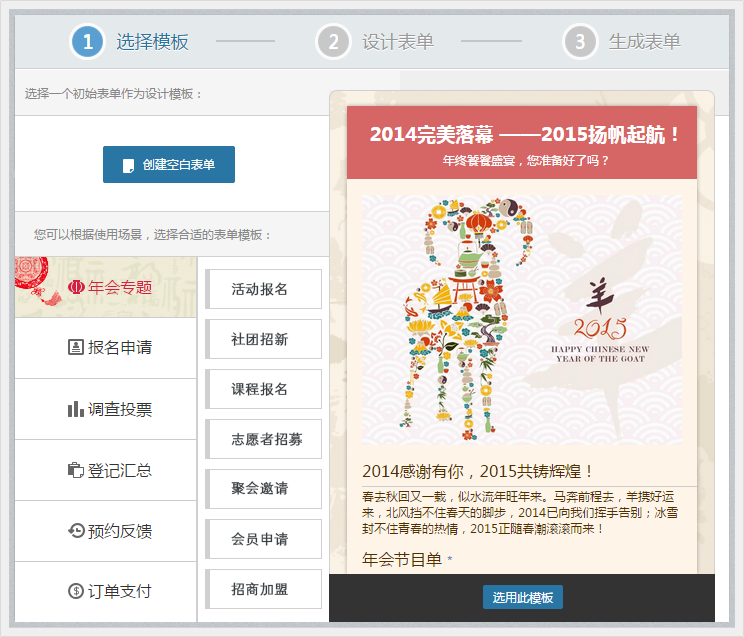
Task: Click the 预约反馈 clock icon
Action: pos(76,530)
